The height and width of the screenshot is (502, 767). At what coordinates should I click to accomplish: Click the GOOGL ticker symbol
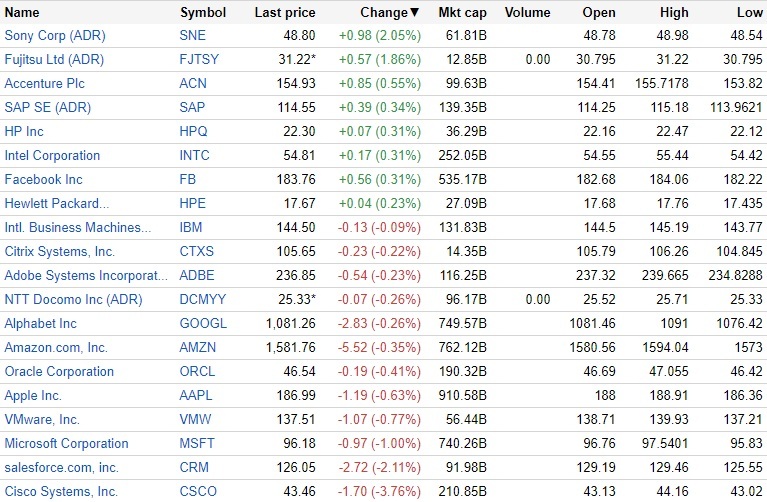203,323
